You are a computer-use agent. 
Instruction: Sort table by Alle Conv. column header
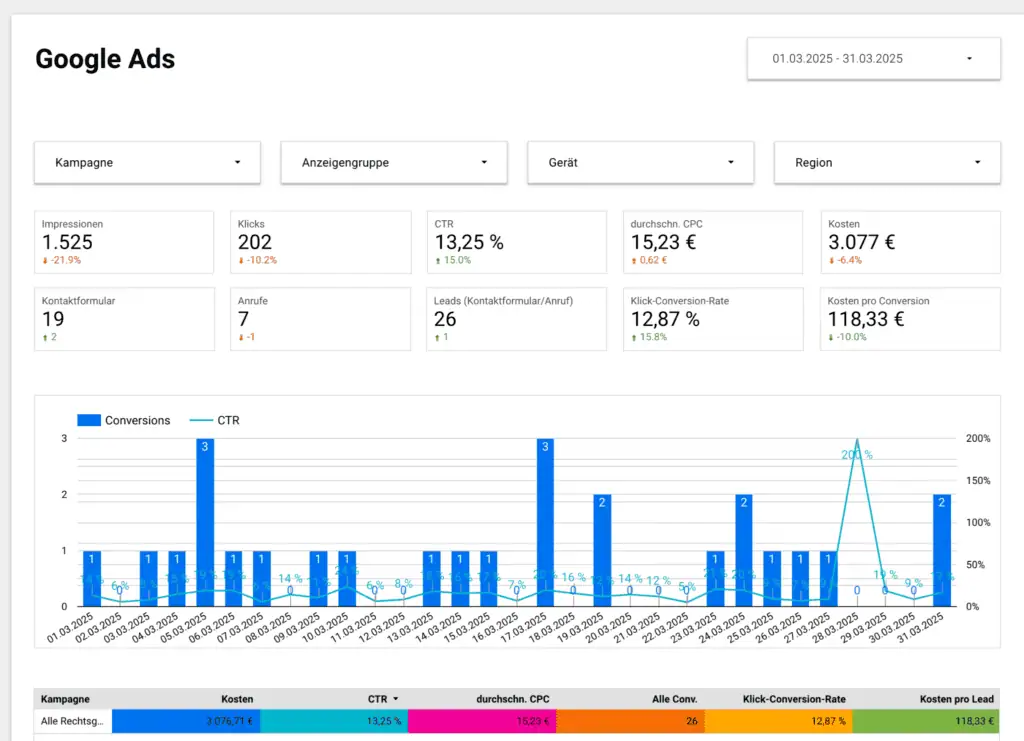coord(675,699)
